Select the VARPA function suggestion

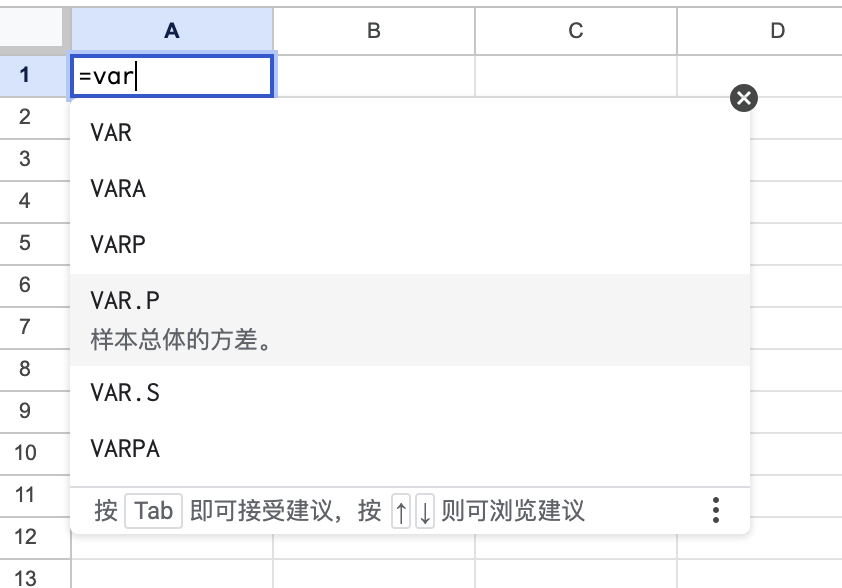click(125, 449)
